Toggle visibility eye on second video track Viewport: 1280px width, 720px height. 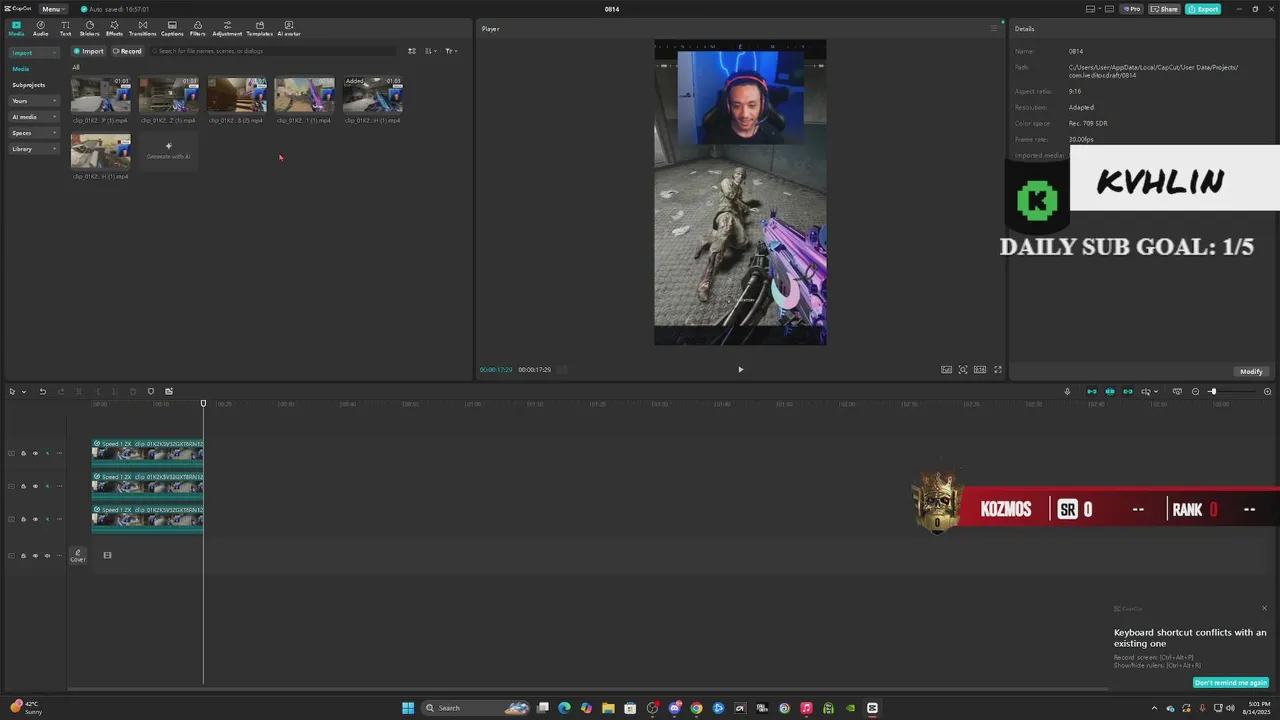click(x=35, y=486)
